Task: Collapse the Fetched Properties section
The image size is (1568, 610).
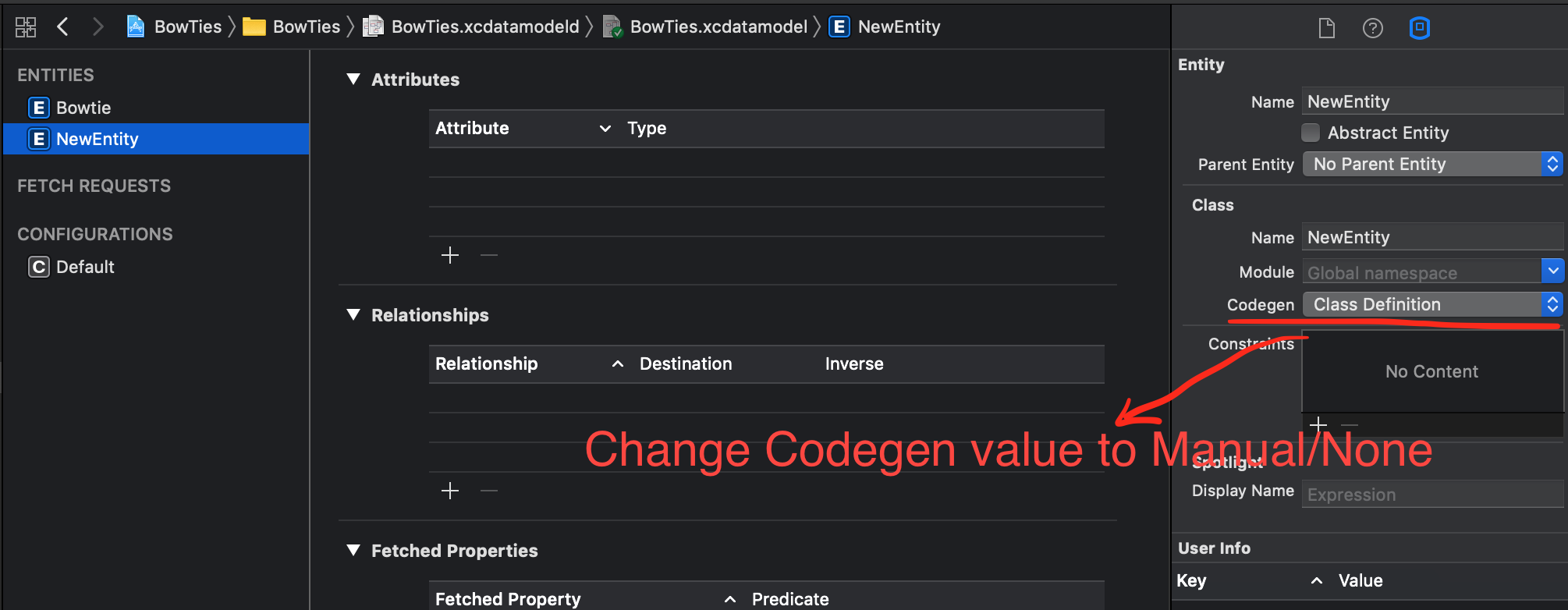Action: tap(353, 551)
